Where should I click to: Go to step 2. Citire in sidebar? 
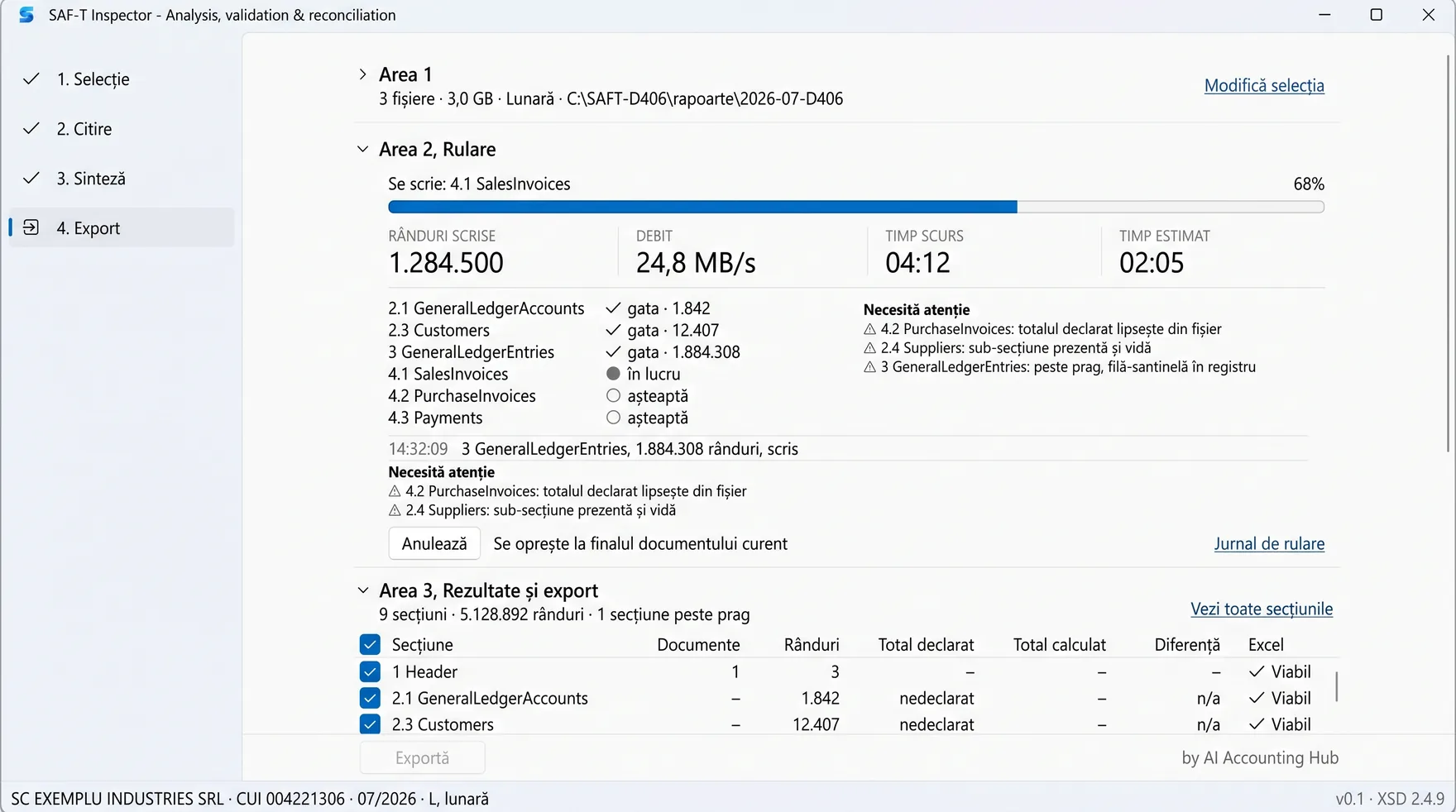(122, 129)
